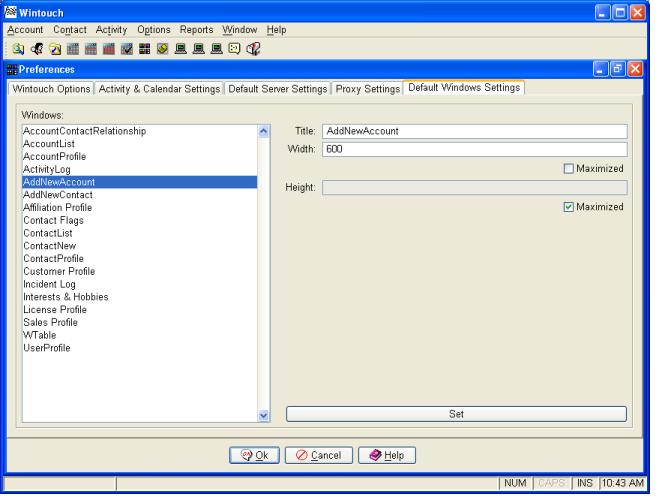Switch to Activity & Calendar Settings tab

[x=159, y=89]
